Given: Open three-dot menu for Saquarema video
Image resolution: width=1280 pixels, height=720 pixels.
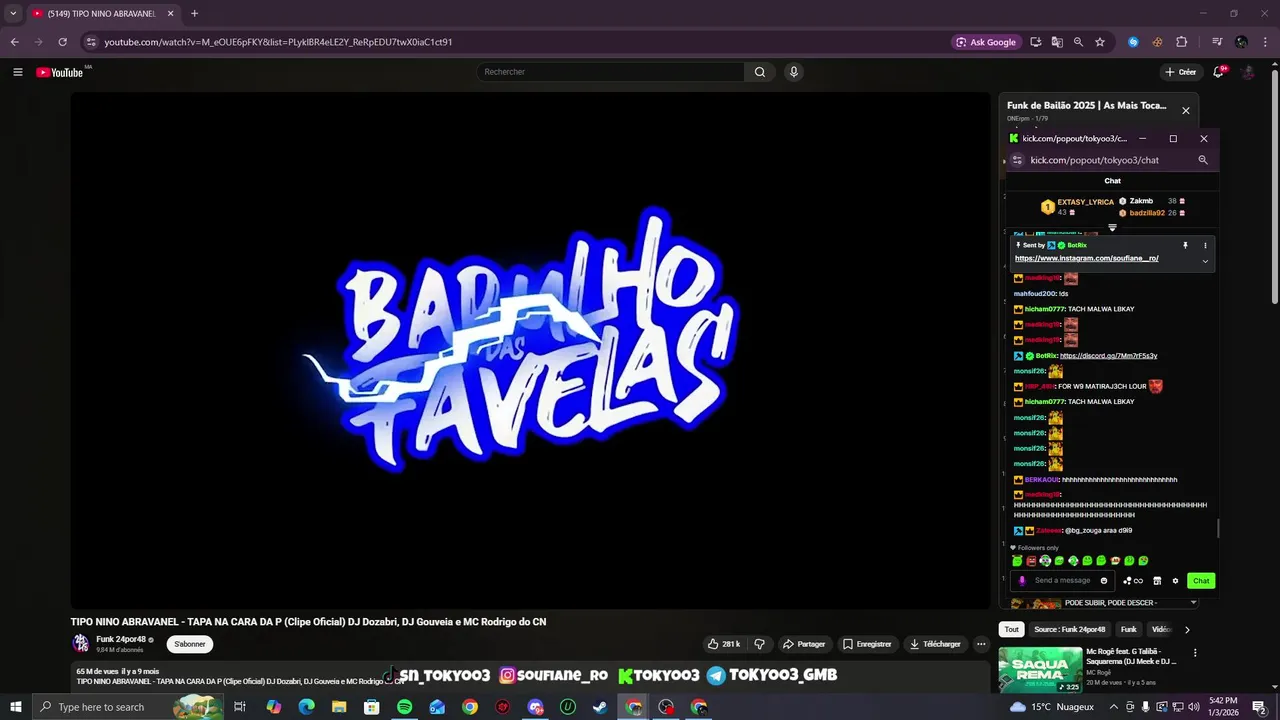Looking at the screenshot, I should 1194,653.
